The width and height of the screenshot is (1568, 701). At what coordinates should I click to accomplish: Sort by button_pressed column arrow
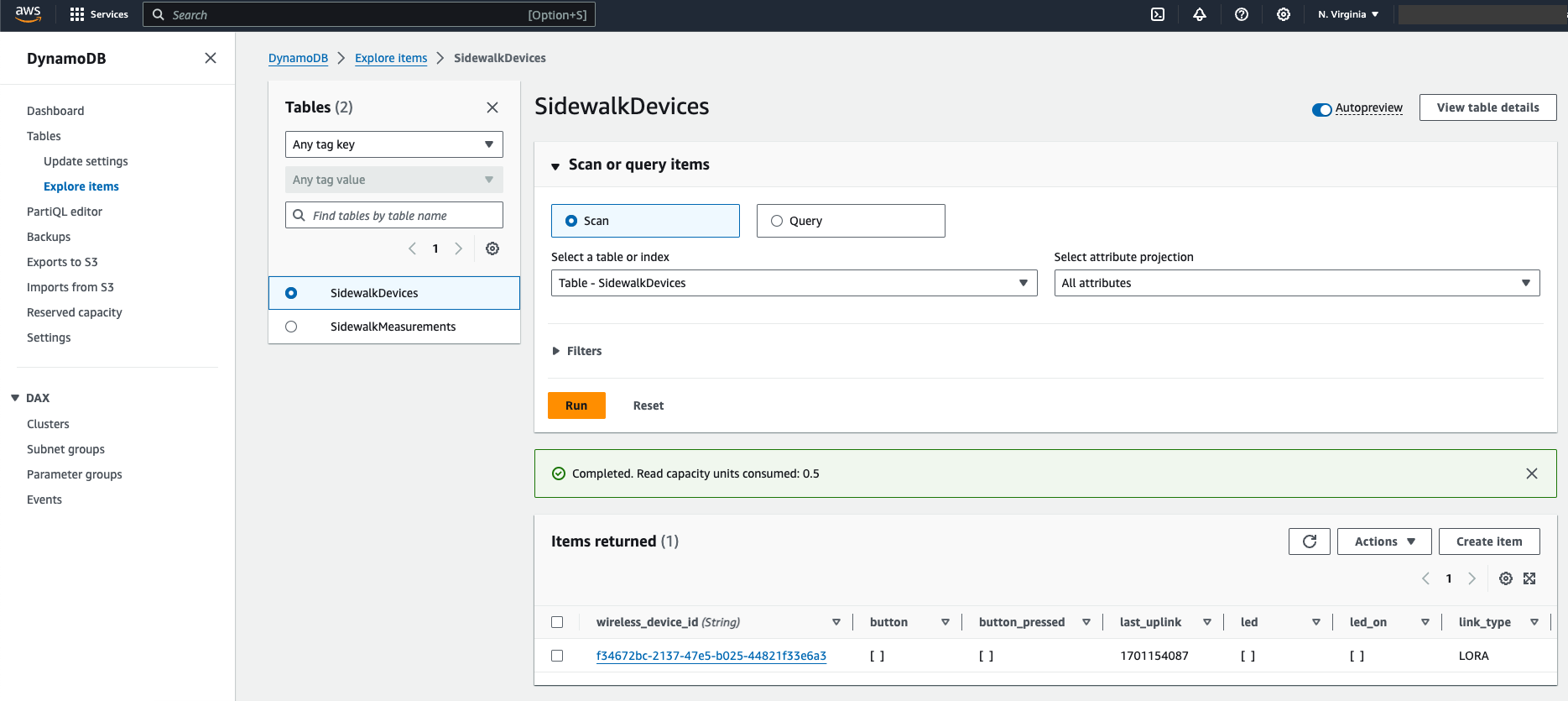point(1086,622)
